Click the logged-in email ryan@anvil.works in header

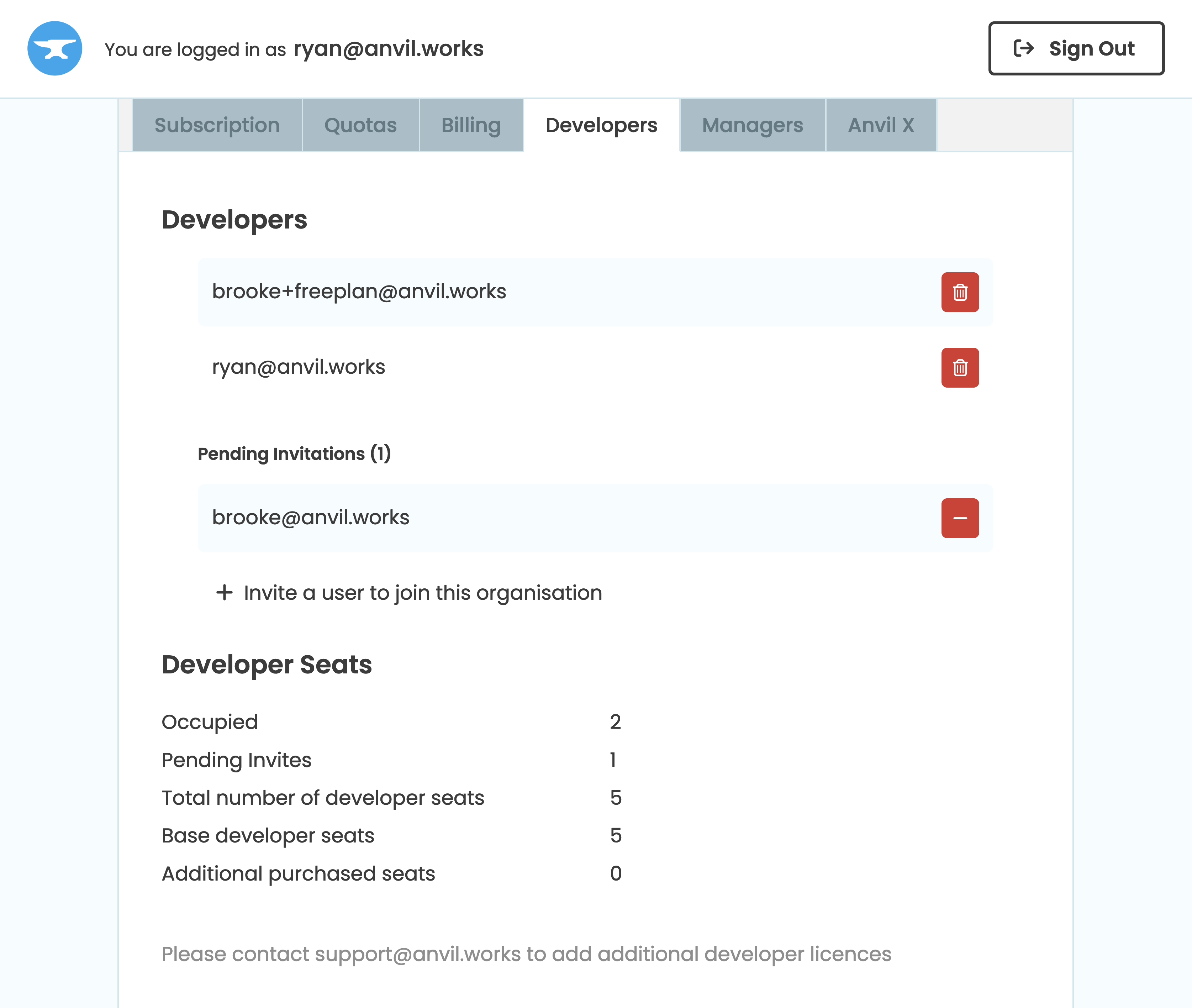[x=389, y=49]
